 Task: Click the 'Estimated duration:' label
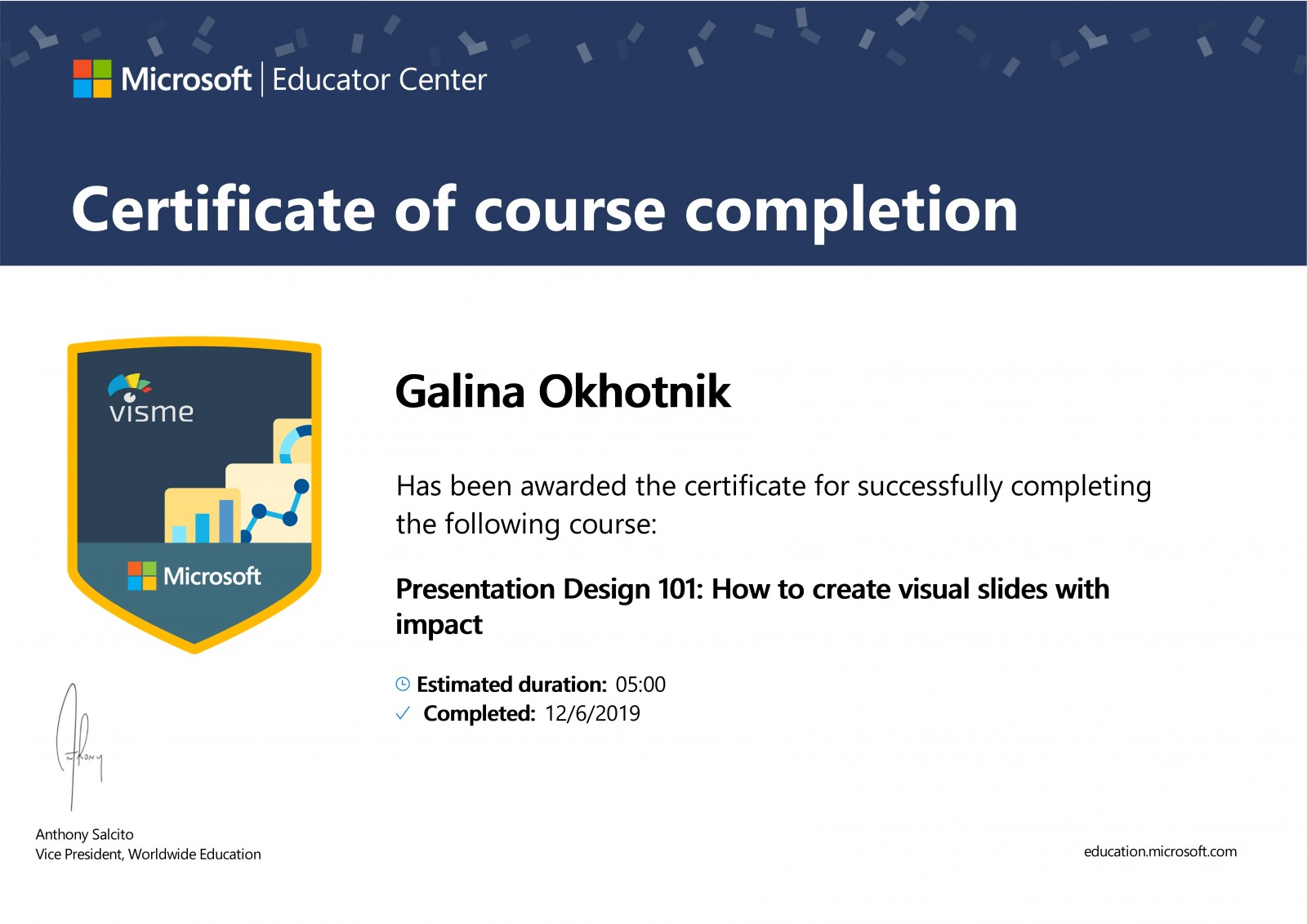512,684
